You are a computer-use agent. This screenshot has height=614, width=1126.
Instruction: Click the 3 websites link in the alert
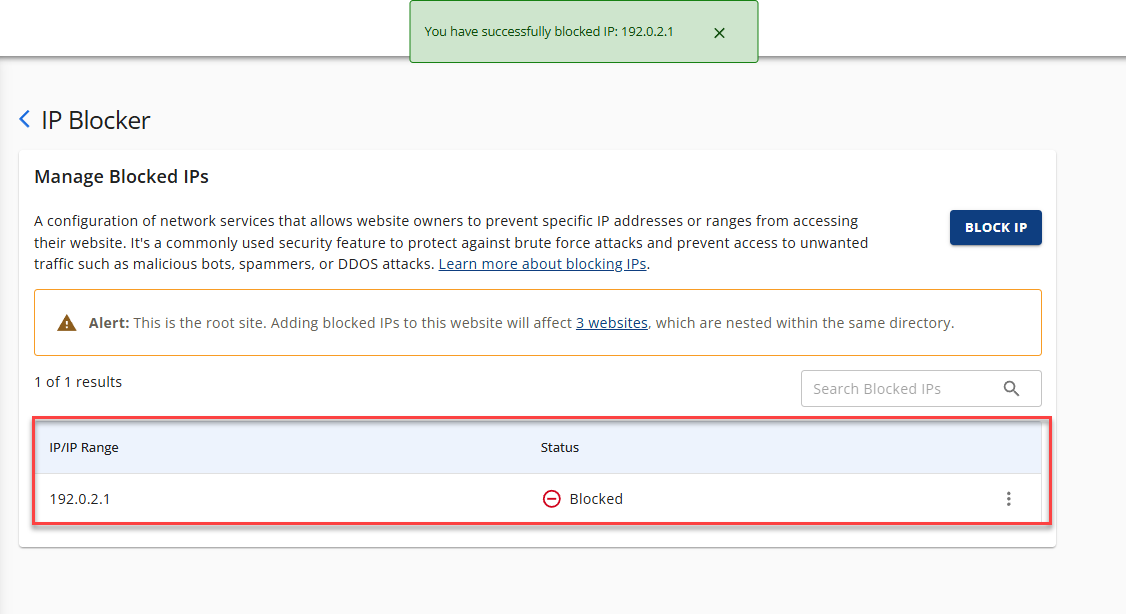click(x=611, y=322)
